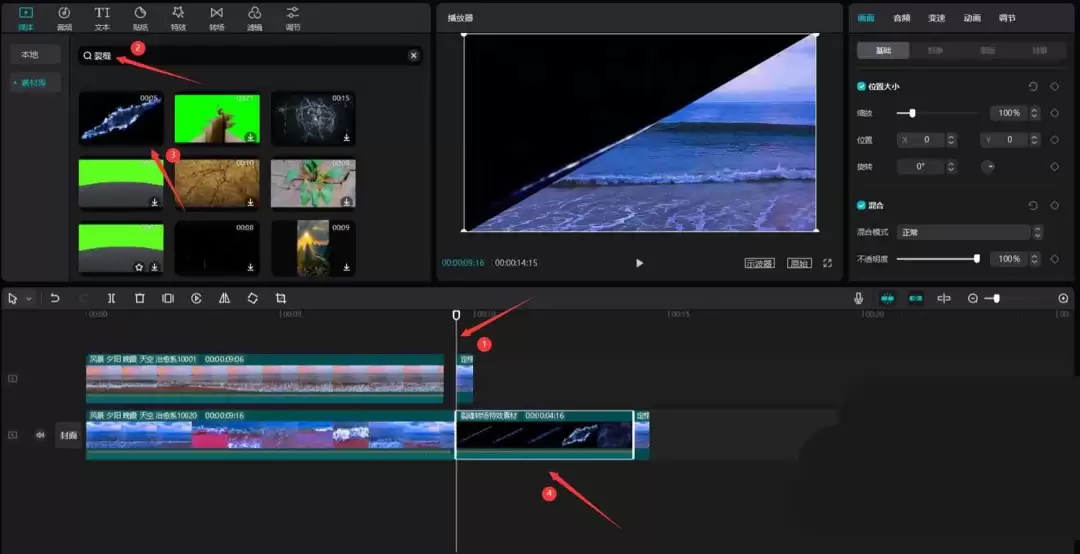
Task: Click the split clip tool in timeline toolbar
Action: (x=111, y=298)
